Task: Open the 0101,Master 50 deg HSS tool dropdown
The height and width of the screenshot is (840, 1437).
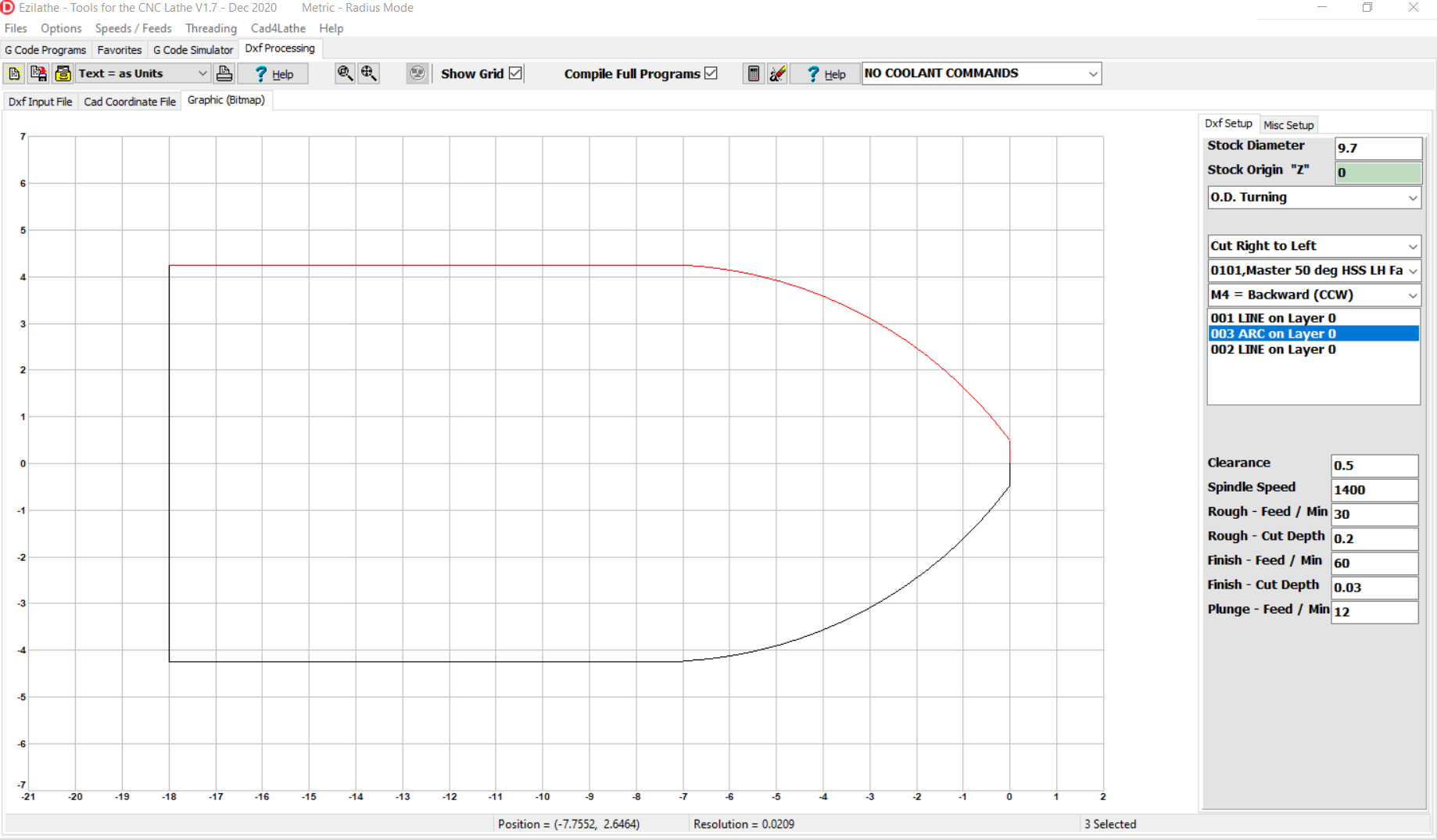Action: (x=1313, y=270)
